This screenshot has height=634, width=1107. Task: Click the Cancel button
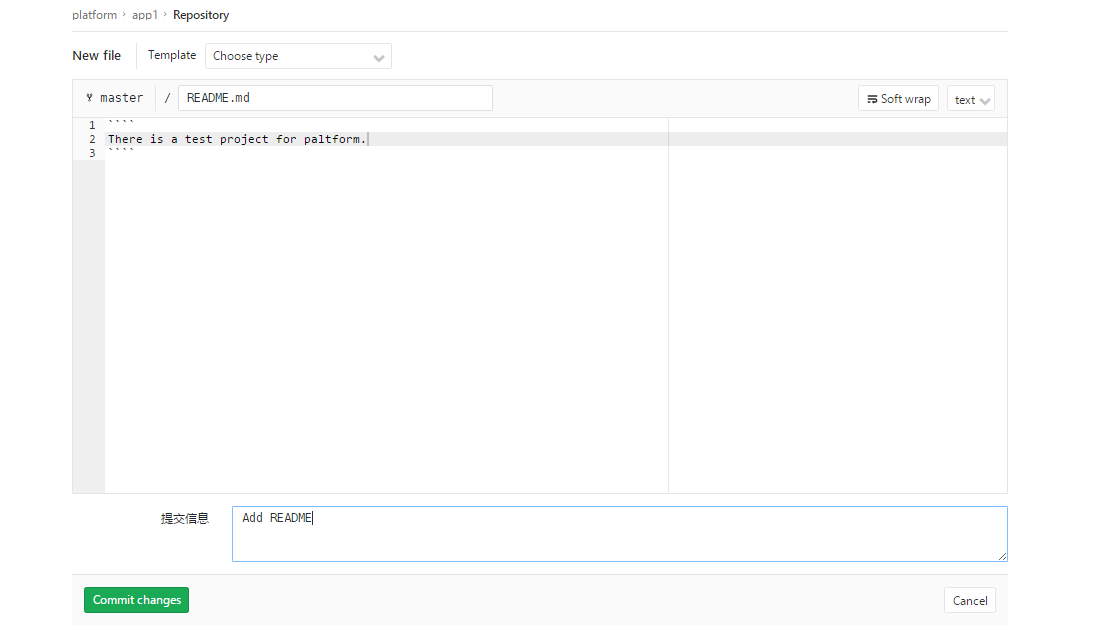pos(969,600)
